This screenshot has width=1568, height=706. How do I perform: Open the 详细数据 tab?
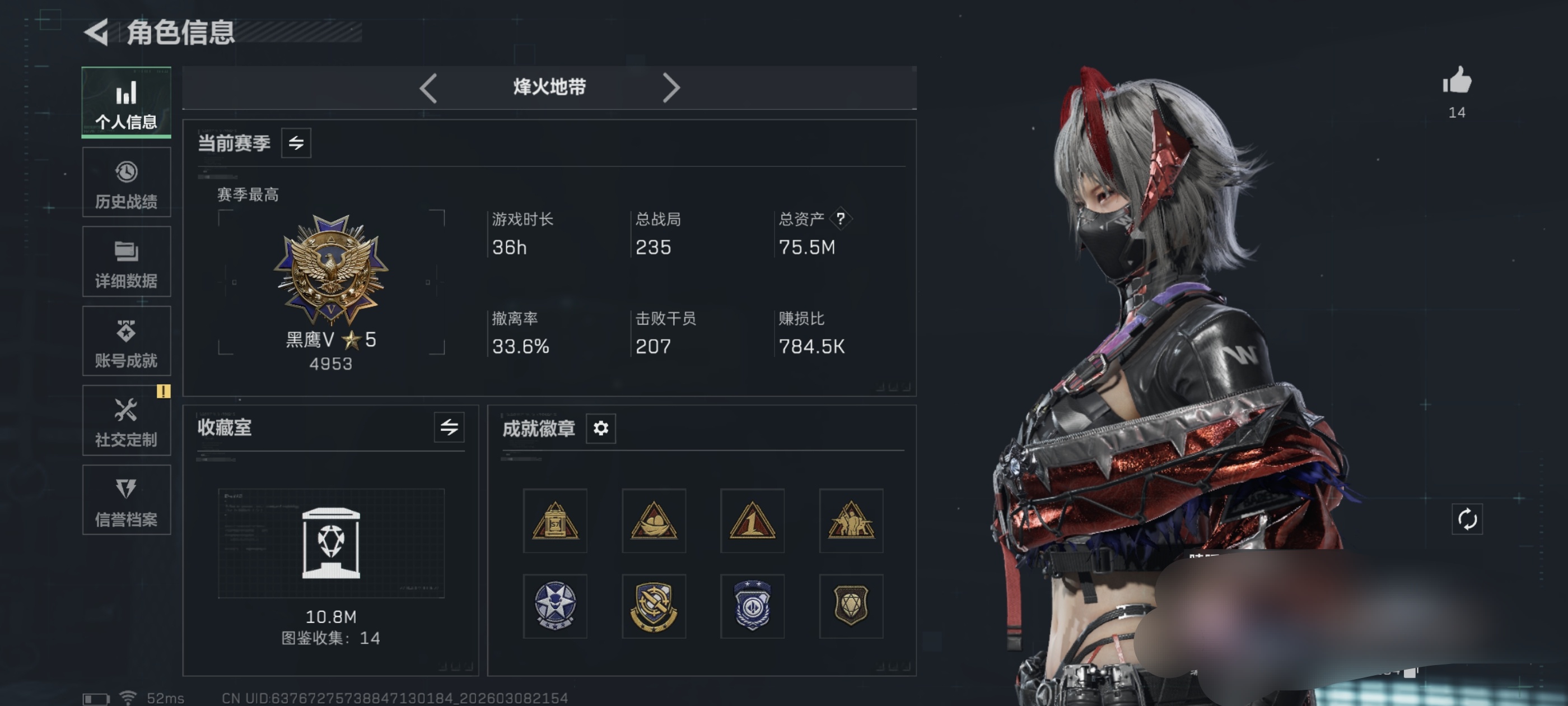[x=127, y=262]
